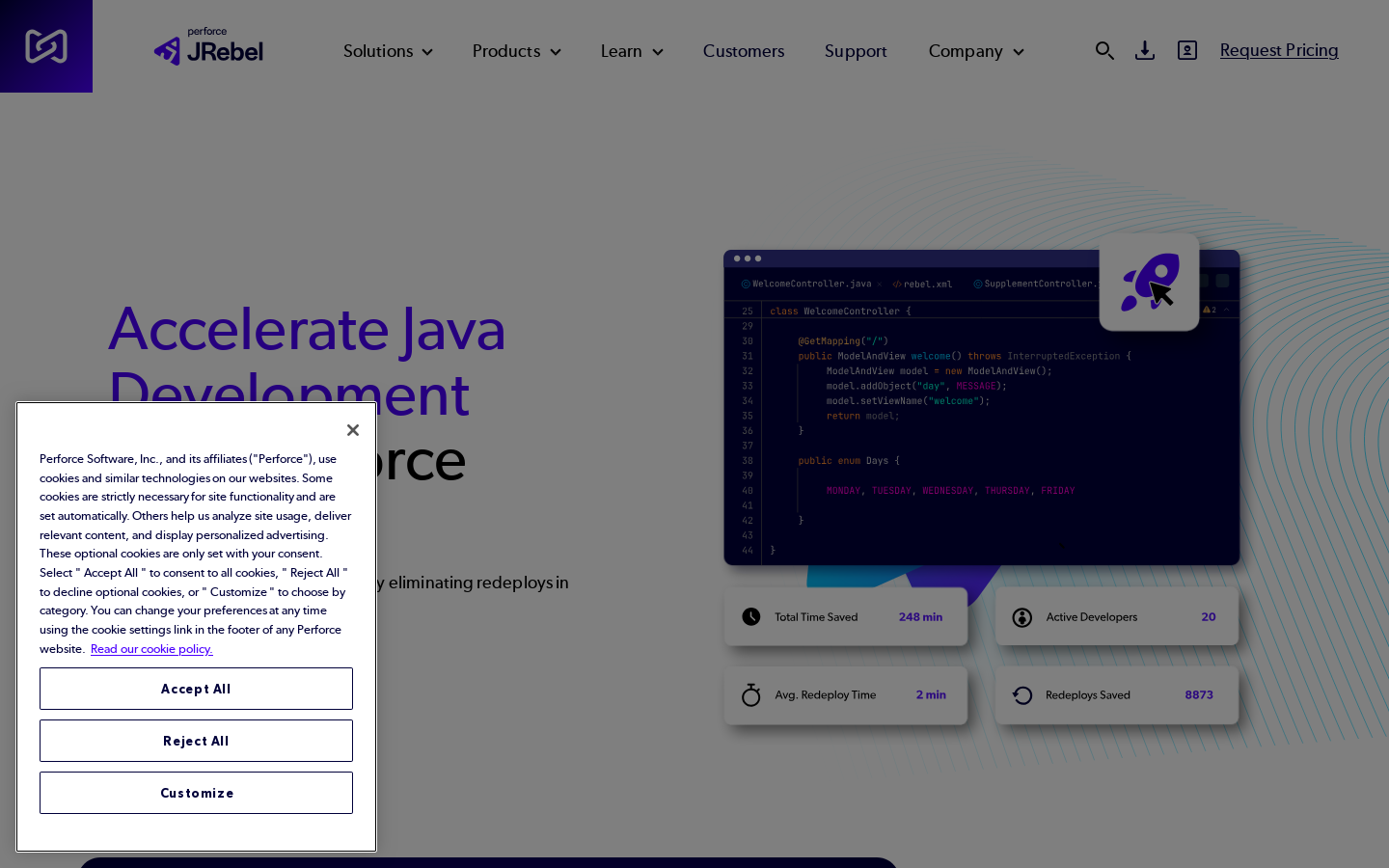
Task: Open the Company navigation item
Action: 966,51
